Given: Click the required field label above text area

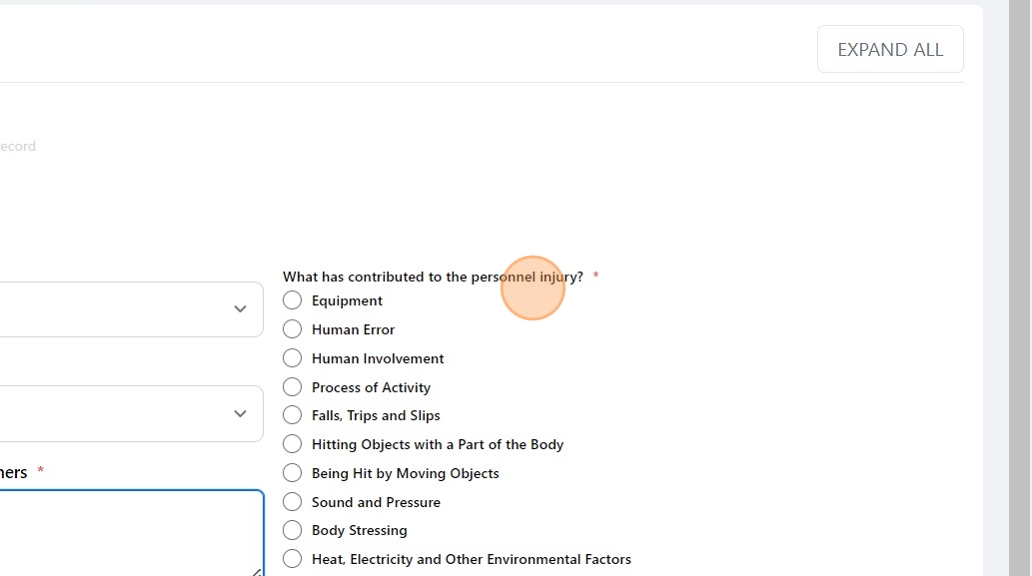Looking at the screenshot, I should 14,472.
